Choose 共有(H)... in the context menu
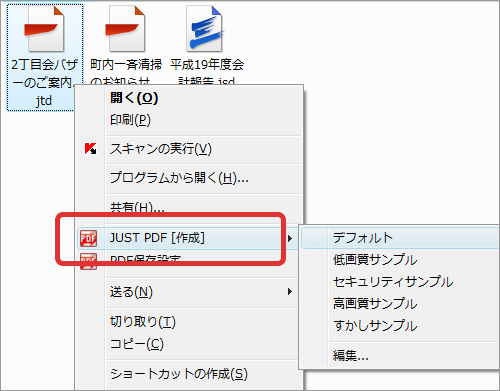The image size is (500, 391). tap(137, 207)
